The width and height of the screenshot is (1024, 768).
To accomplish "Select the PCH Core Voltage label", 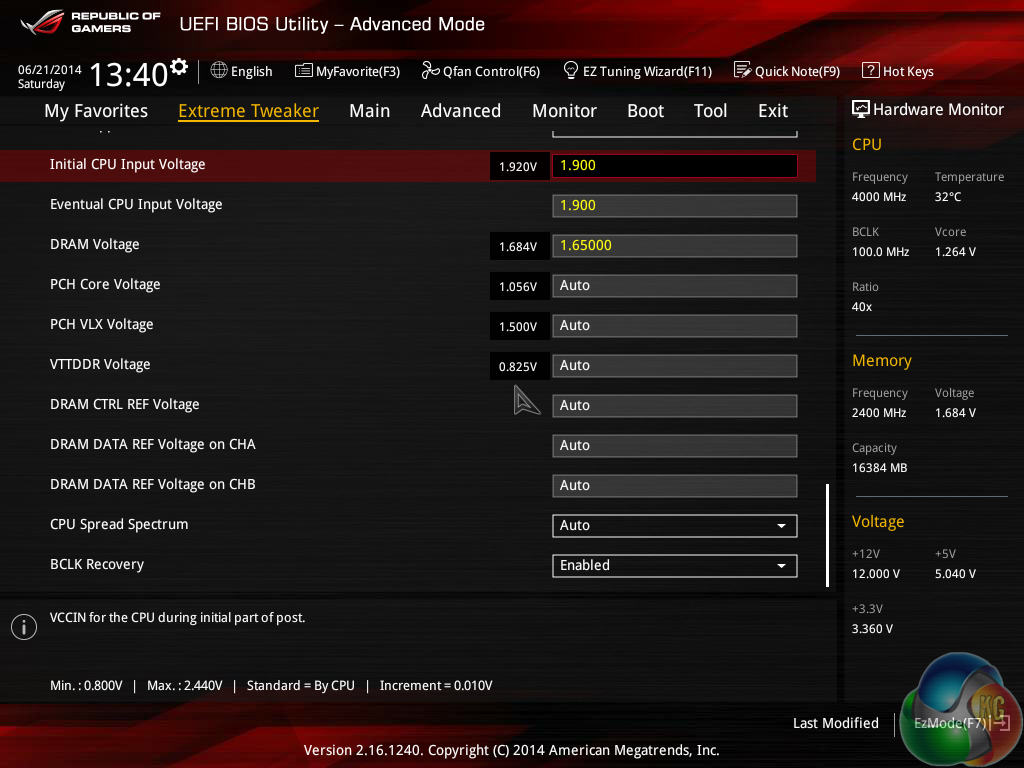I will (105, 285).
